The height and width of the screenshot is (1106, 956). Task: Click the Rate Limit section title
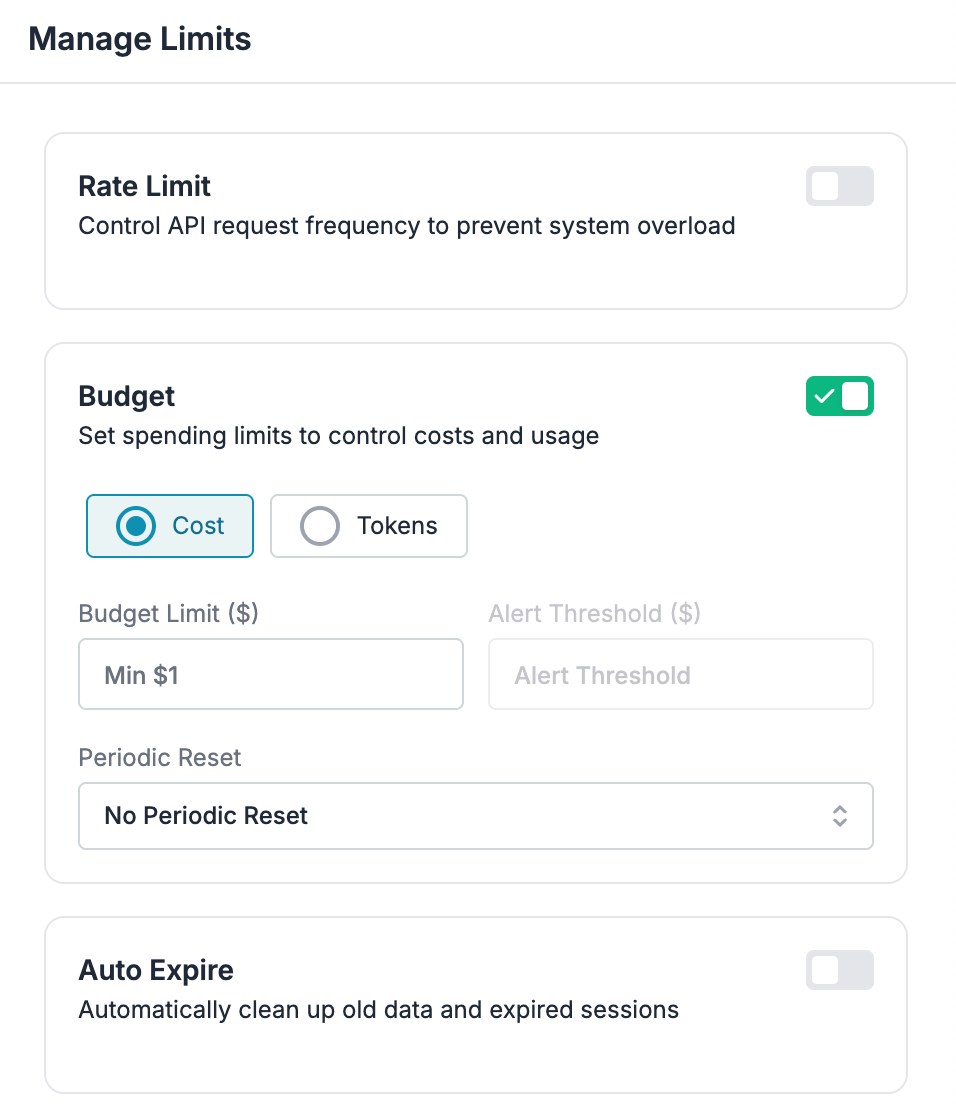click(145, 187)
